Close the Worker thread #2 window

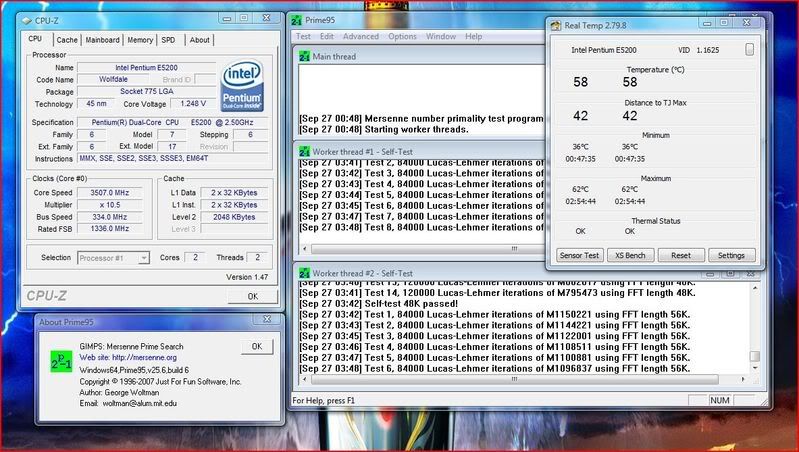coord(750,274)
